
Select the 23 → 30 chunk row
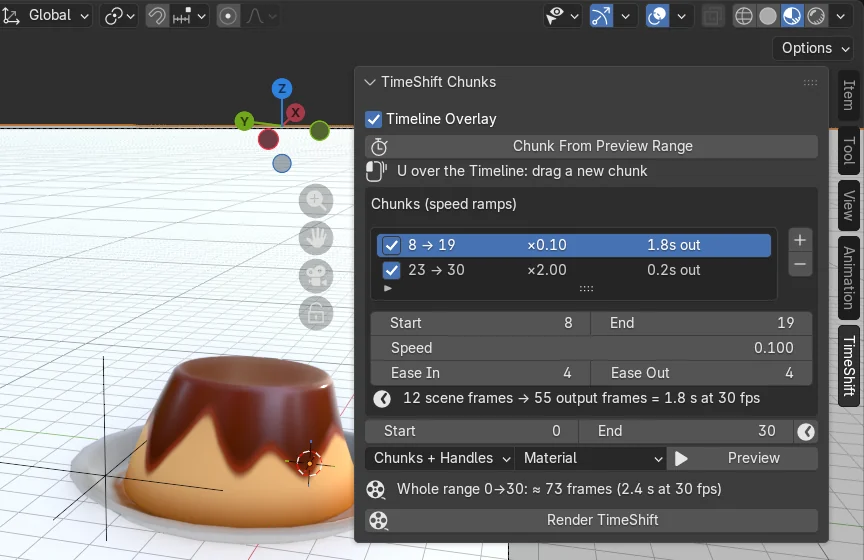[574, 270]
